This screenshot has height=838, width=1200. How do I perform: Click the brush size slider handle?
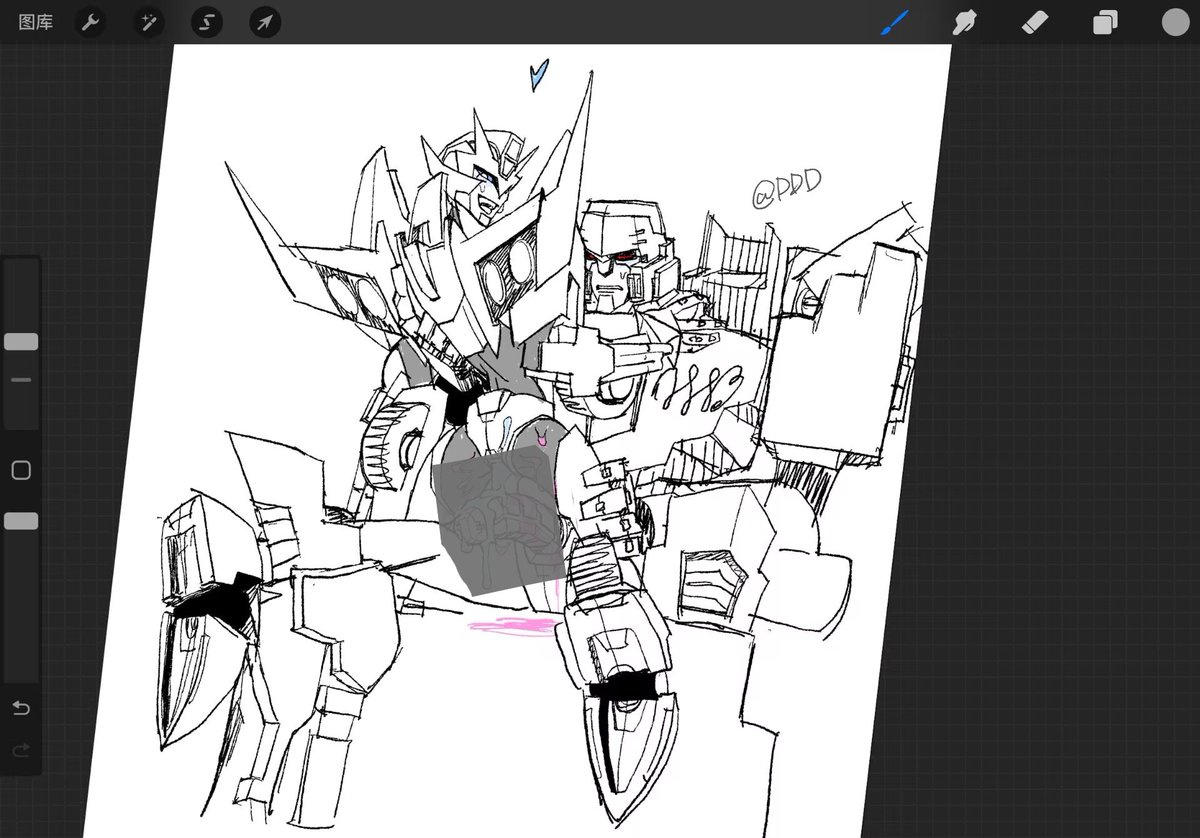[21, 342]
